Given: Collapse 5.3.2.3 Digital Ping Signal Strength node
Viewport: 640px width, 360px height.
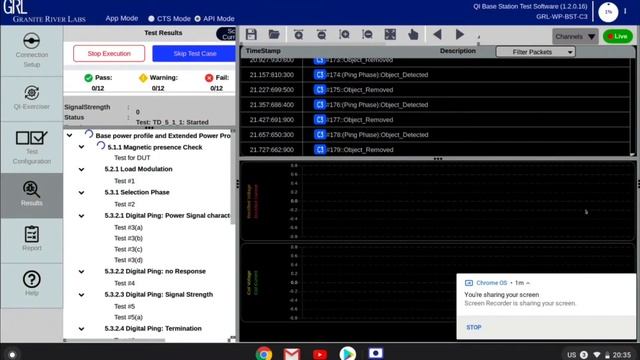Looking at the screenshot, I should tap(82, 295).
